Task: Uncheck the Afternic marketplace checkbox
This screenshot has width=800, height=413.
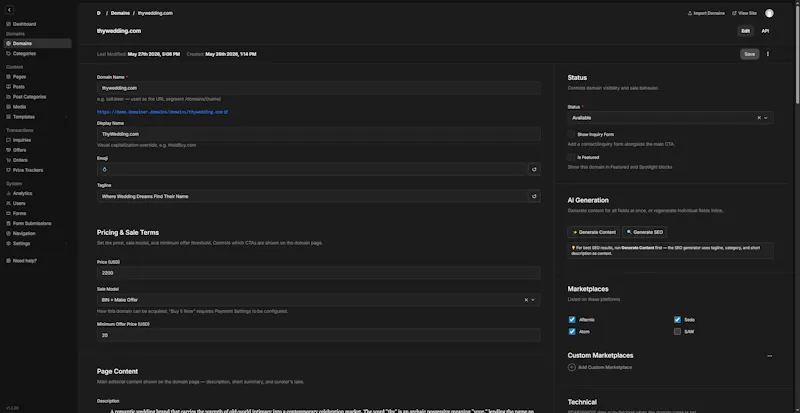Action: (x=572, y=320)
